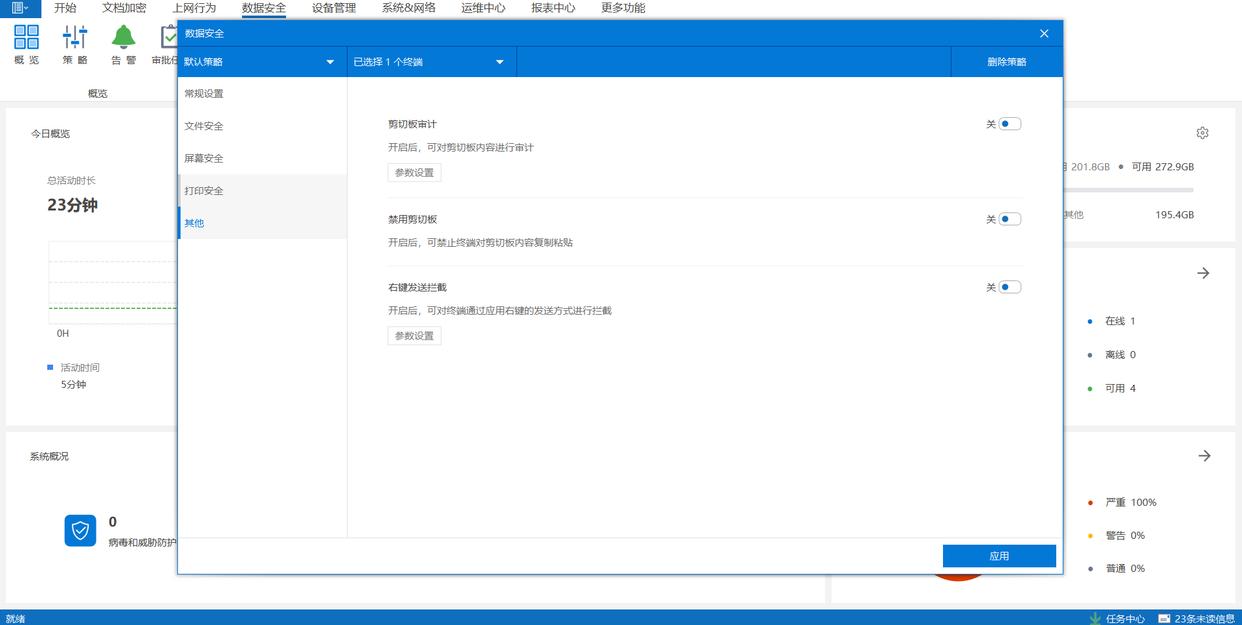1242x625 pixels.
Task: Toggle 右键发送拦截 switch on
Action: coord(1009,287)
